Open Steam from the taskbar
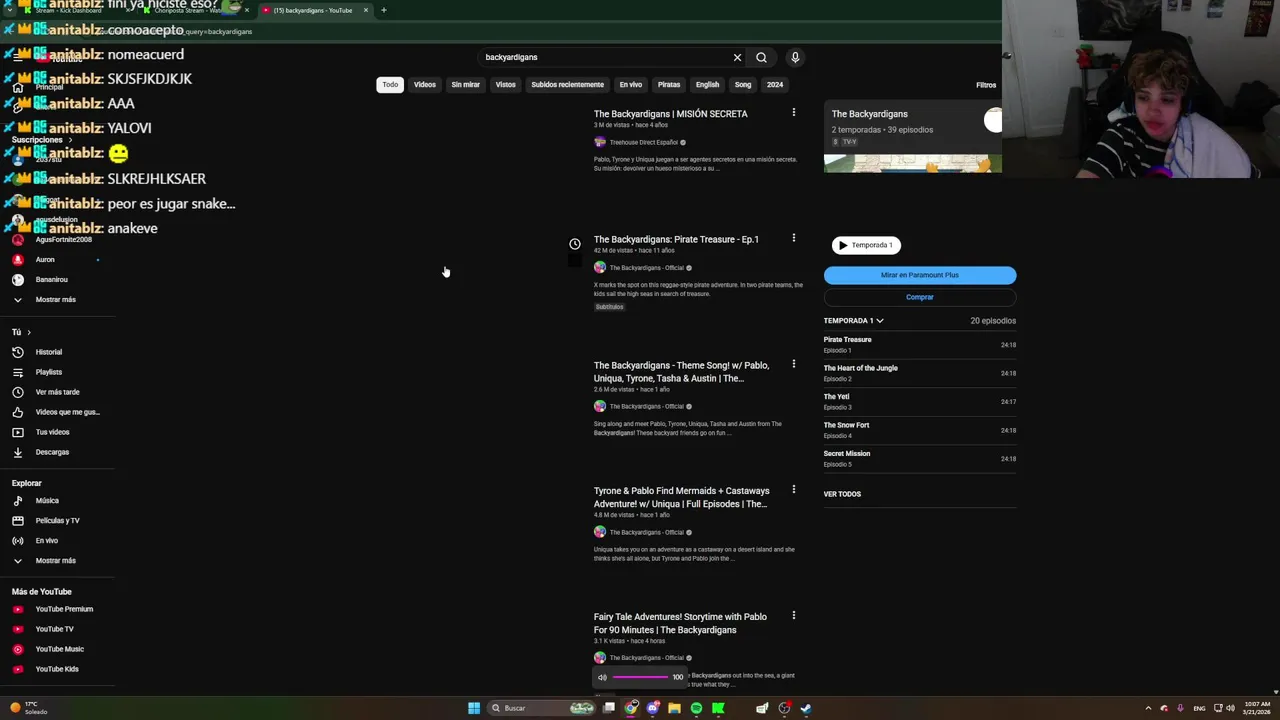Screen dimensions: 1280x720 point(806,708)
